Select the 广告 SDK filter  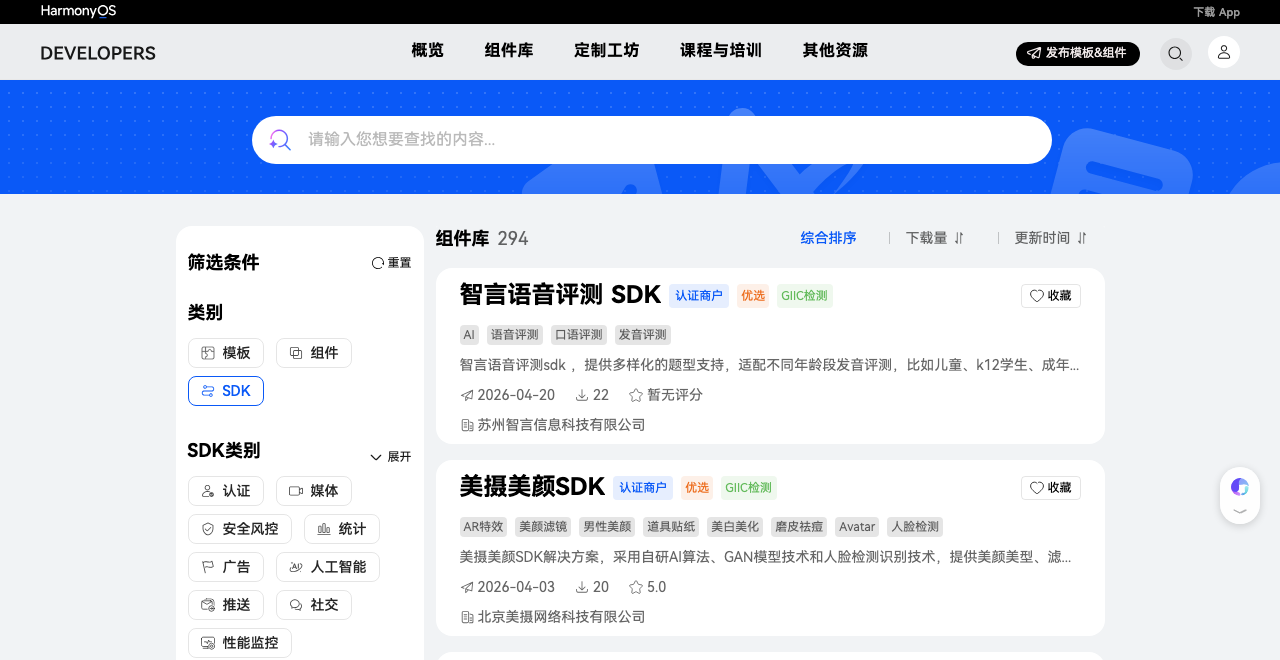tap(226, 567)
